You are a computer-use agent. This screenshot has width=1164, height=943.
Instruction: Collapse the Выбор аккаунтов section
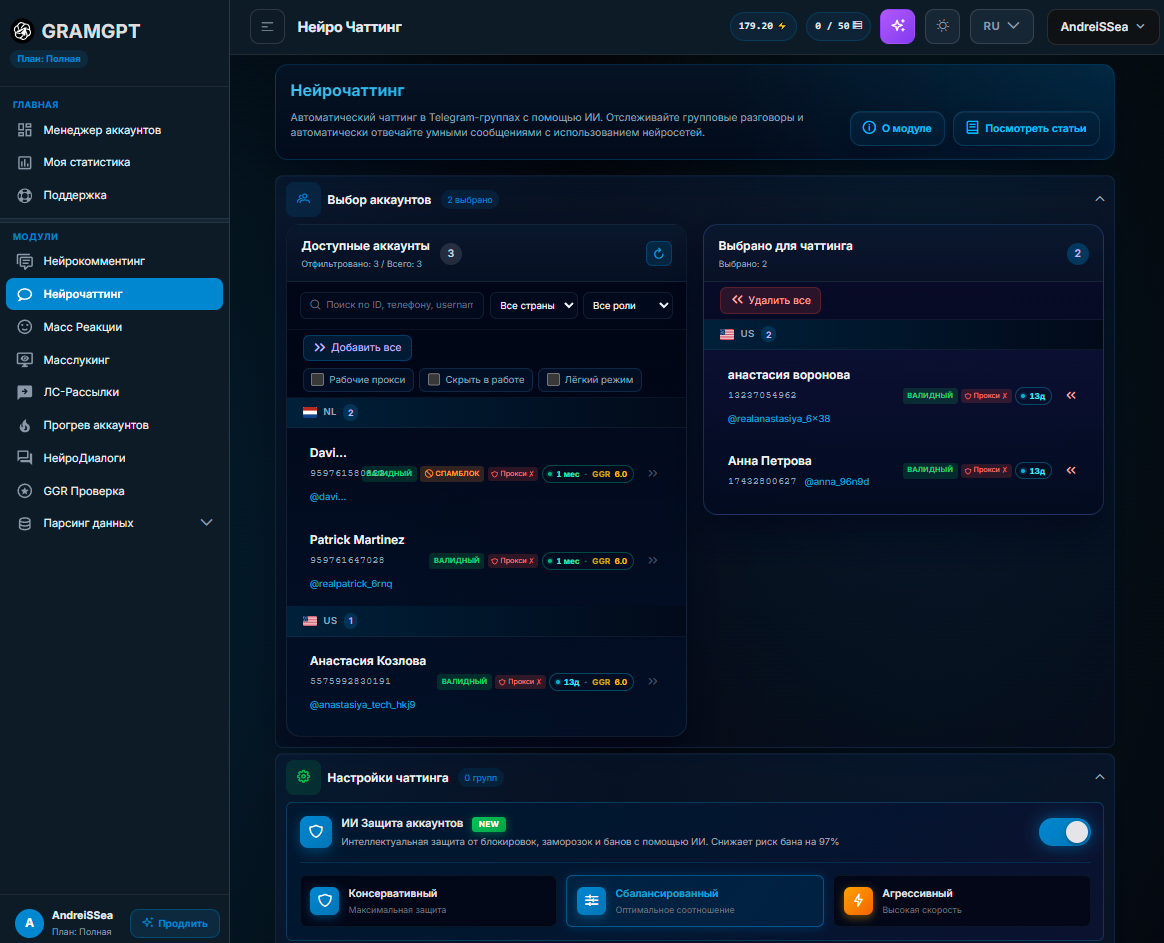pyautogui.click(x=1099, y=199)
